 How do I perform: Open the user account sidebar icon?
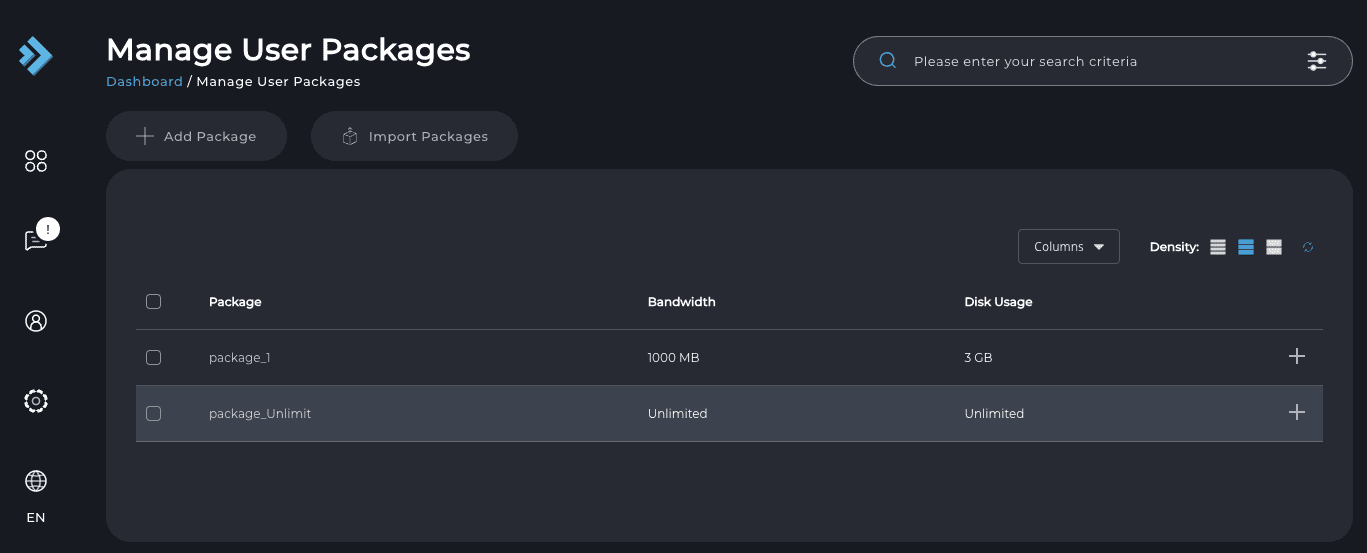[x=36, y=321]
